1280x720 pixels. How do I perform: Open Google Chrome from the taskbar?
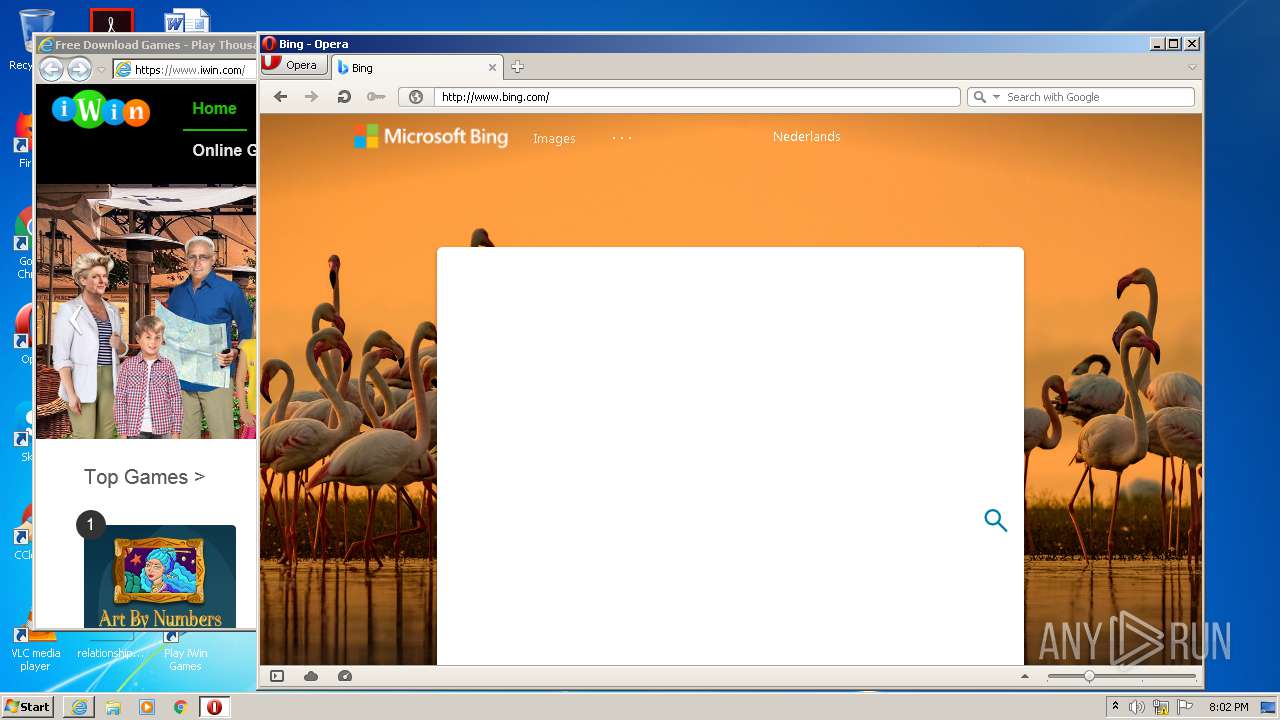pyautogui.click(x=181, y=707)
